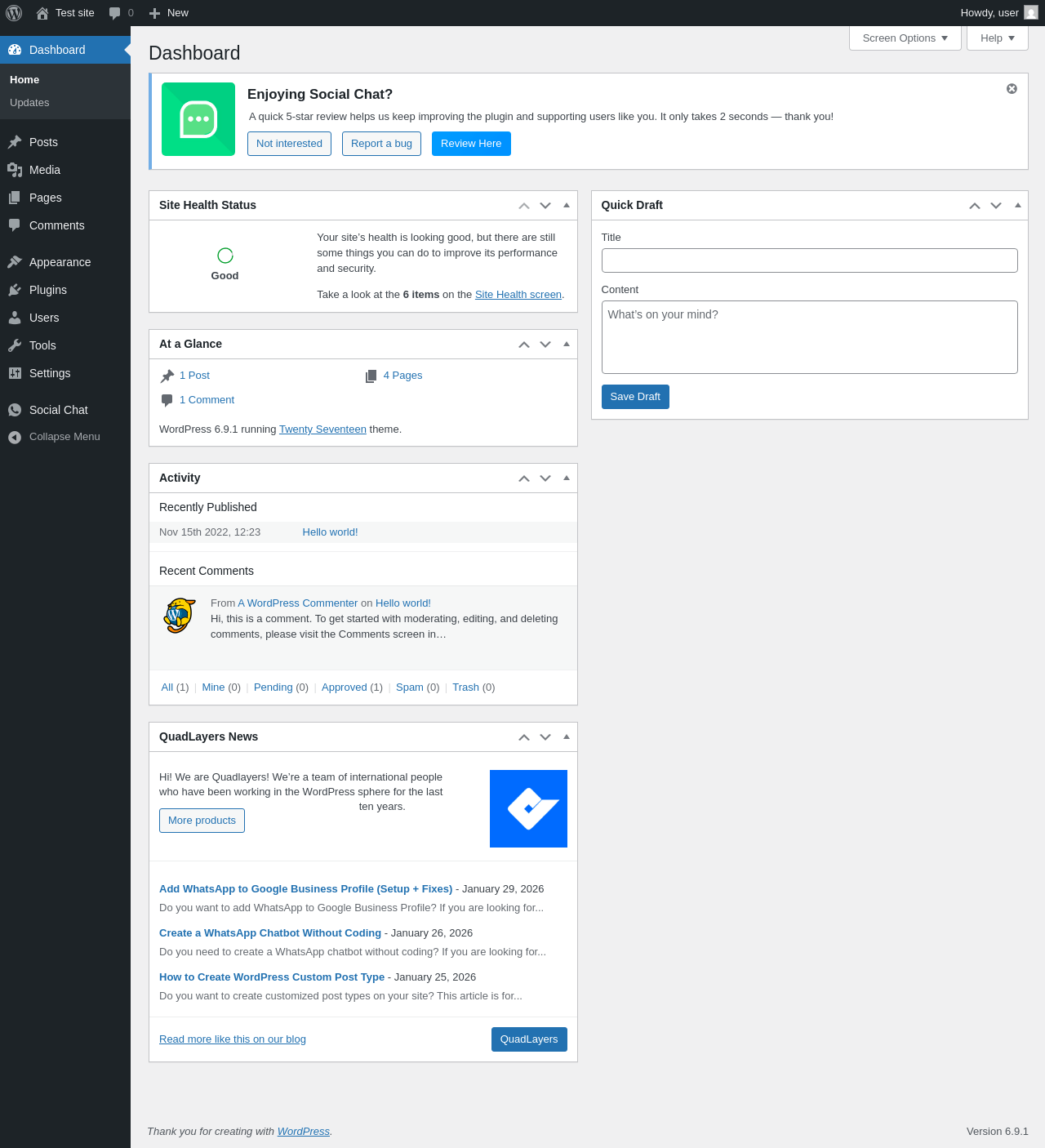Image resolution: width=1045 pixels, height=1148 pixels.
Task: Open Read more on our blog link
Action: (x=233, y=1039)
